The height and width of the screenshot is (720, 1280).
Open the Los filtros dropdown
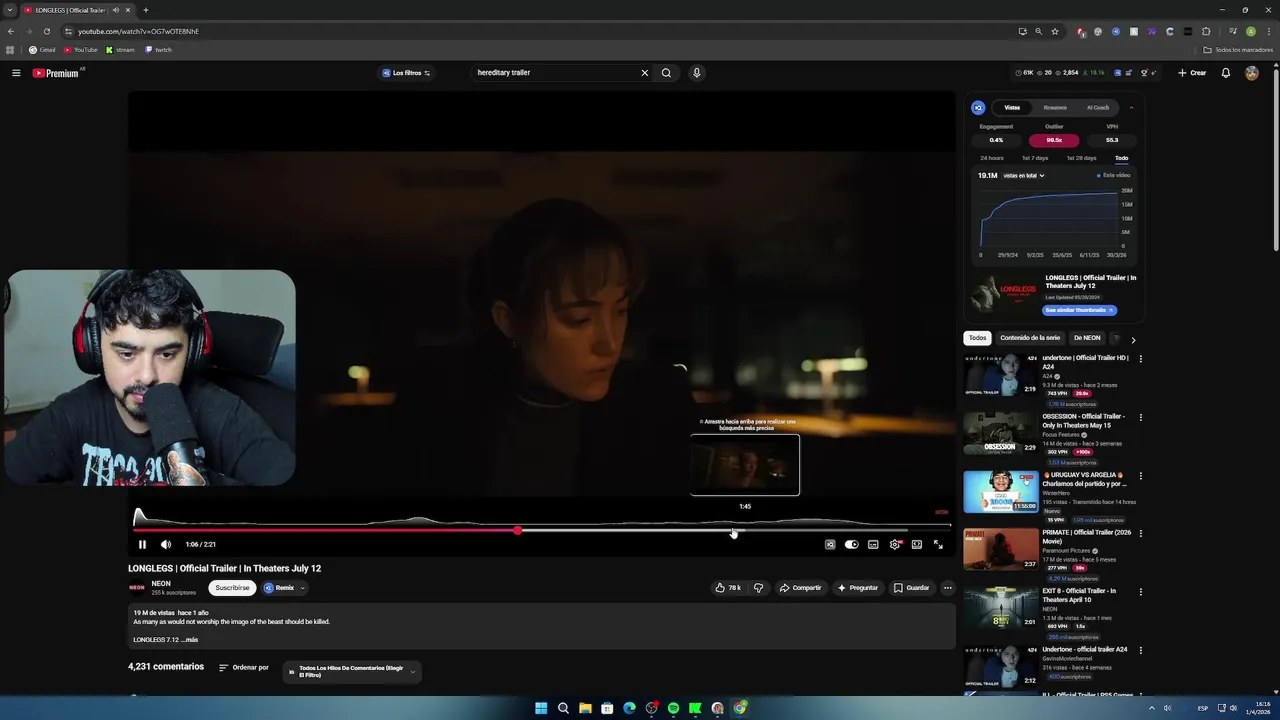[406, 73]
